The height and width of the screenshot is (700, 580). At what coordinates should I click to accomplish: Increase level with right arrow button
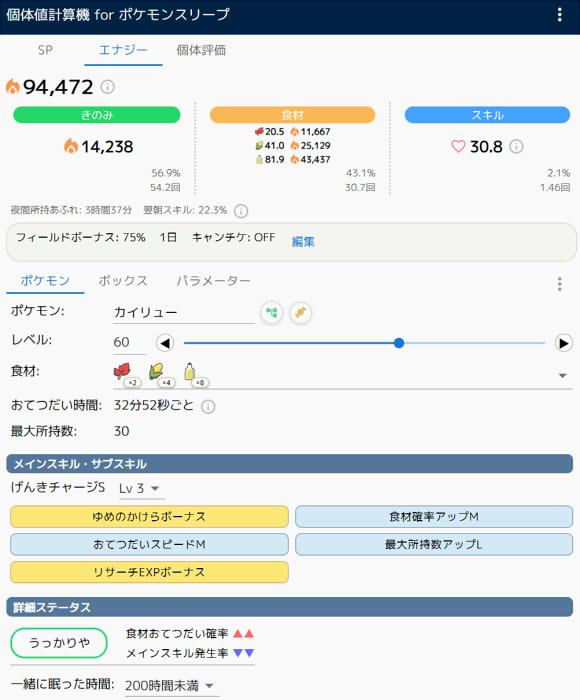[563, 343]
